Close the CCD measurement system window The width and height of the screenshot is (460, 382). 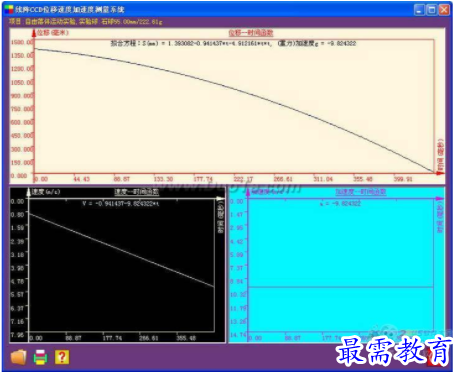[x=444, y=10]
